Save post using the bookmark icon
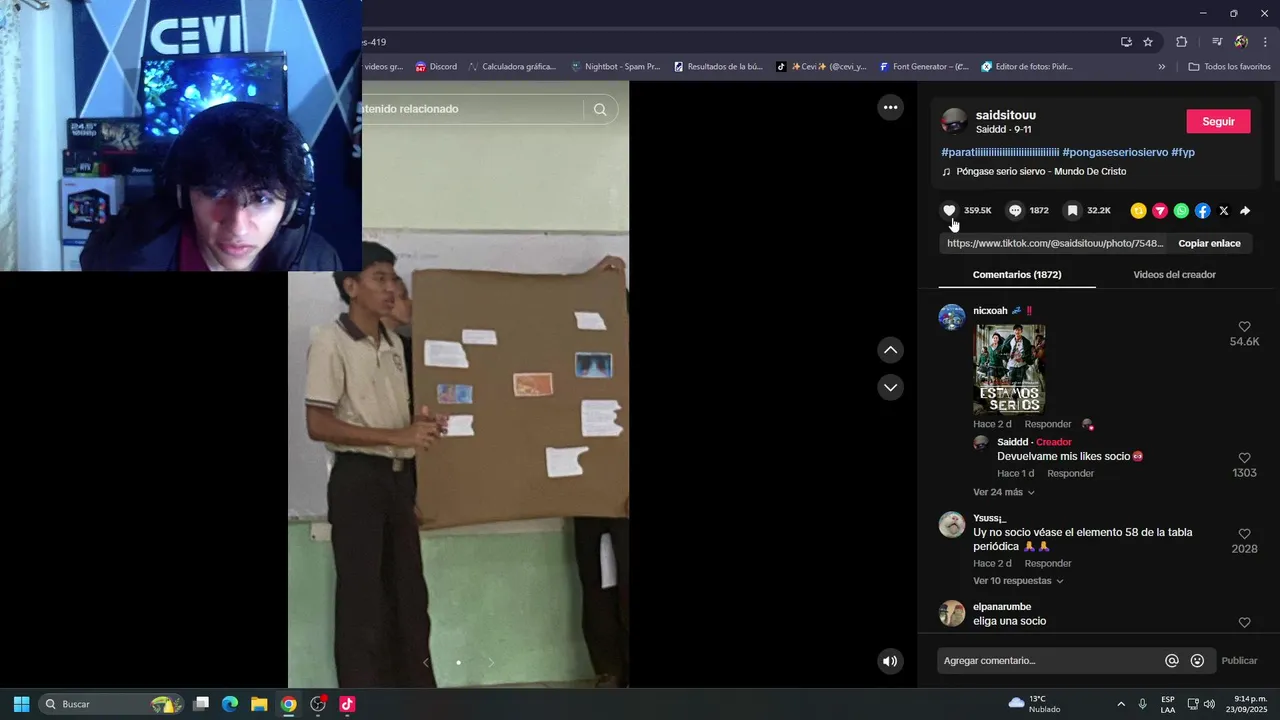The width and height of the screenshot is (1280, 720). pyautogui.click(x=1072, y=210)
